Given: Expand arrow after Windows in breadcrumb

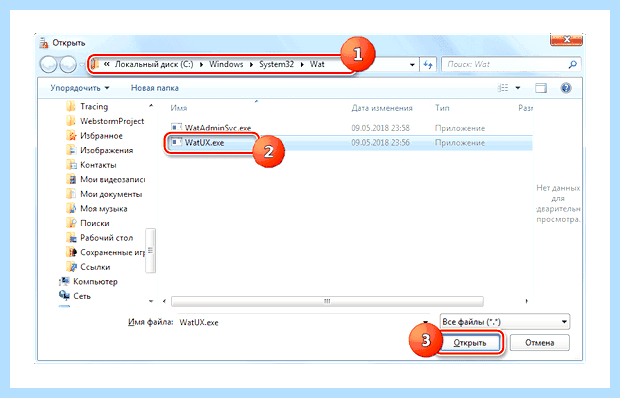Looking at the screenshot, I should 251,64.
